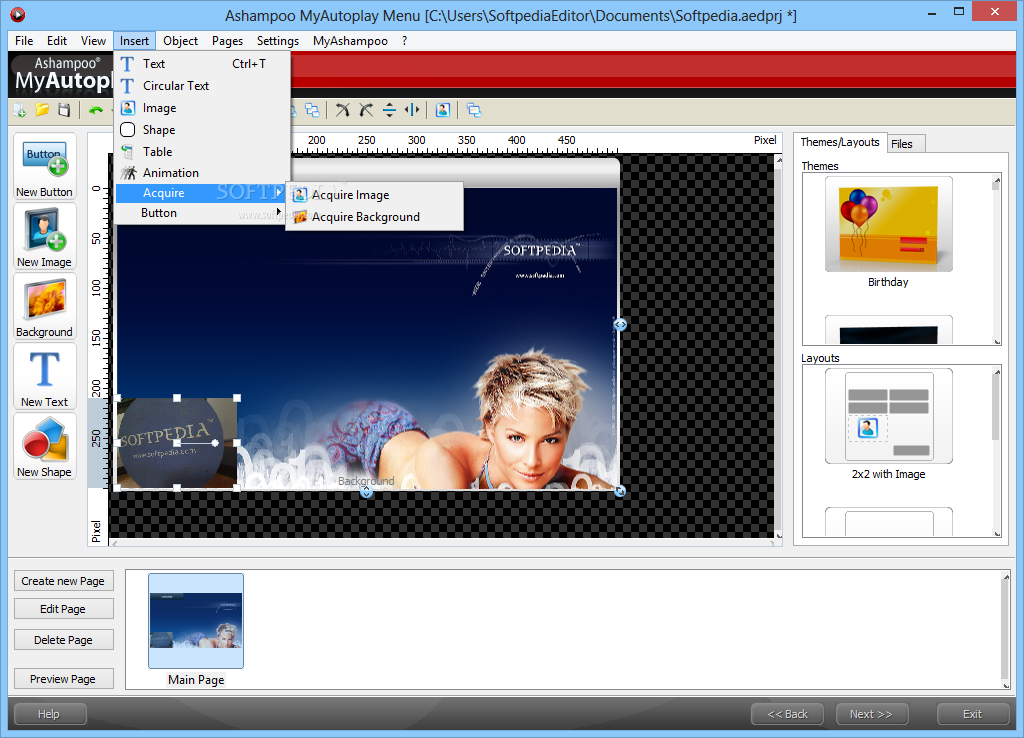Viewport: 1024px width, 738px height.
Task: Expand the Button submenu in Insert menu
Action: pyautogui.click(x=202, y=213)
